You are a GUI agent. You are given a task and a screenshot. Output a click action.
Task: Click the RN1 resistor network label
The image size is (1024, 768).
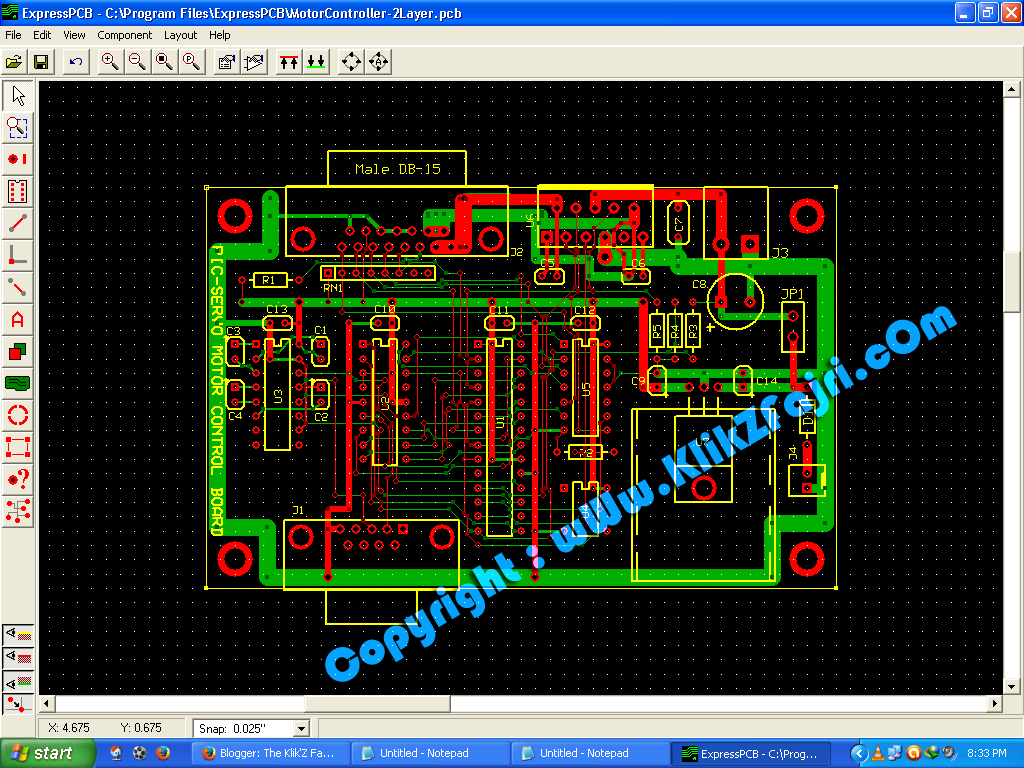tap(333, 288)
